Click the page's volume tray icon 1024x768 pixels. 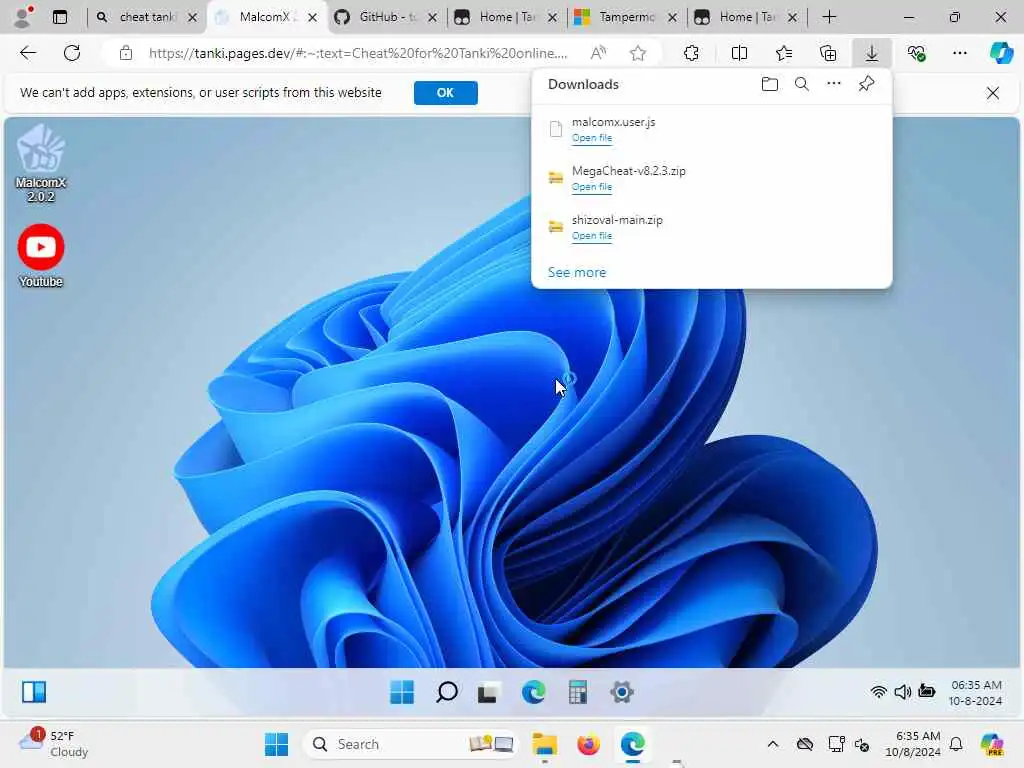pos(903,692)
